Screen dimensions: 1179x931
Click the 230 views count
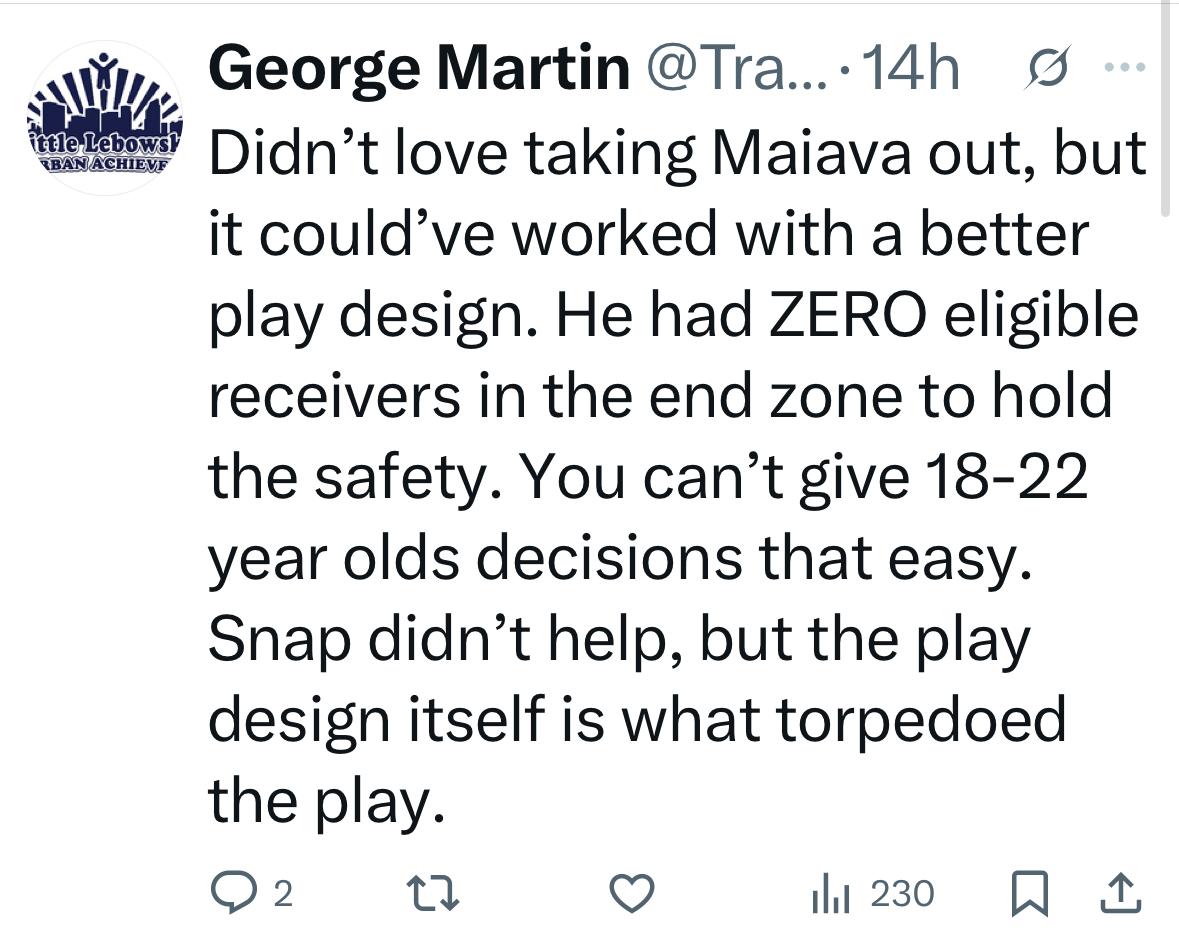[902, 893]
